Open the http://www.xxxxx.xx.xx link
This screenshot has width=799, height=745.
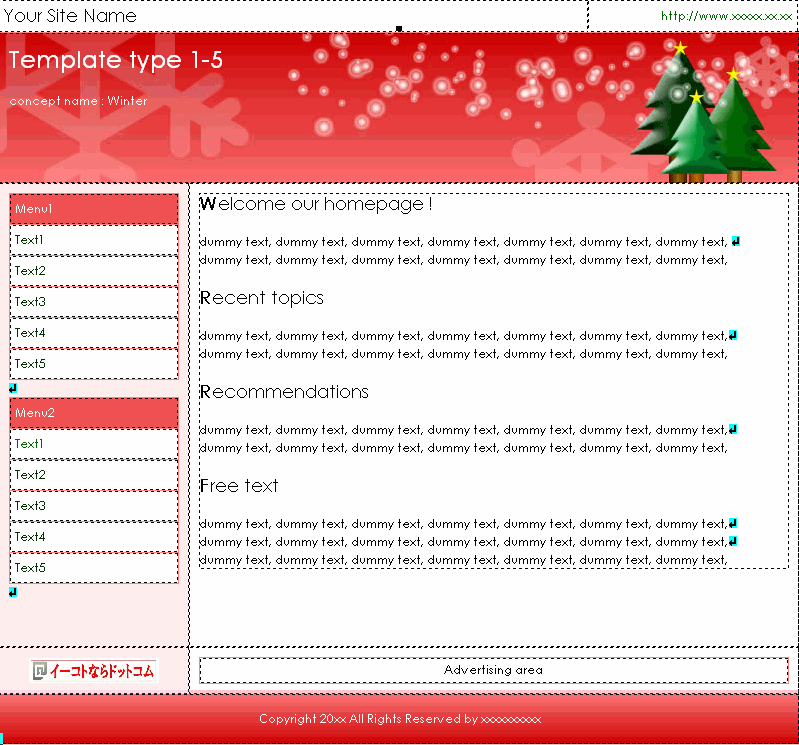pyautogui.click(x=725, y=16)
